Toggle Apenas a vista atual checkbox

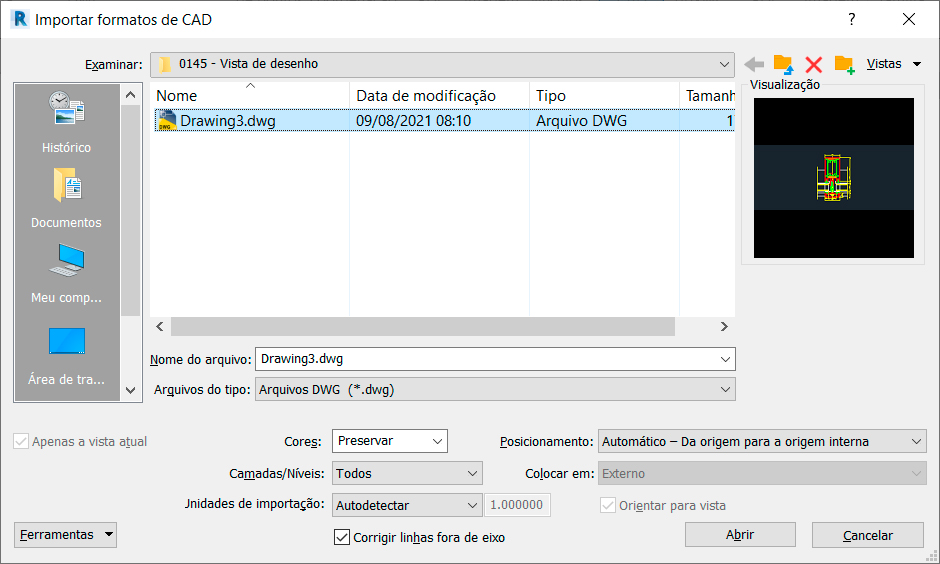tap(21, 441)
